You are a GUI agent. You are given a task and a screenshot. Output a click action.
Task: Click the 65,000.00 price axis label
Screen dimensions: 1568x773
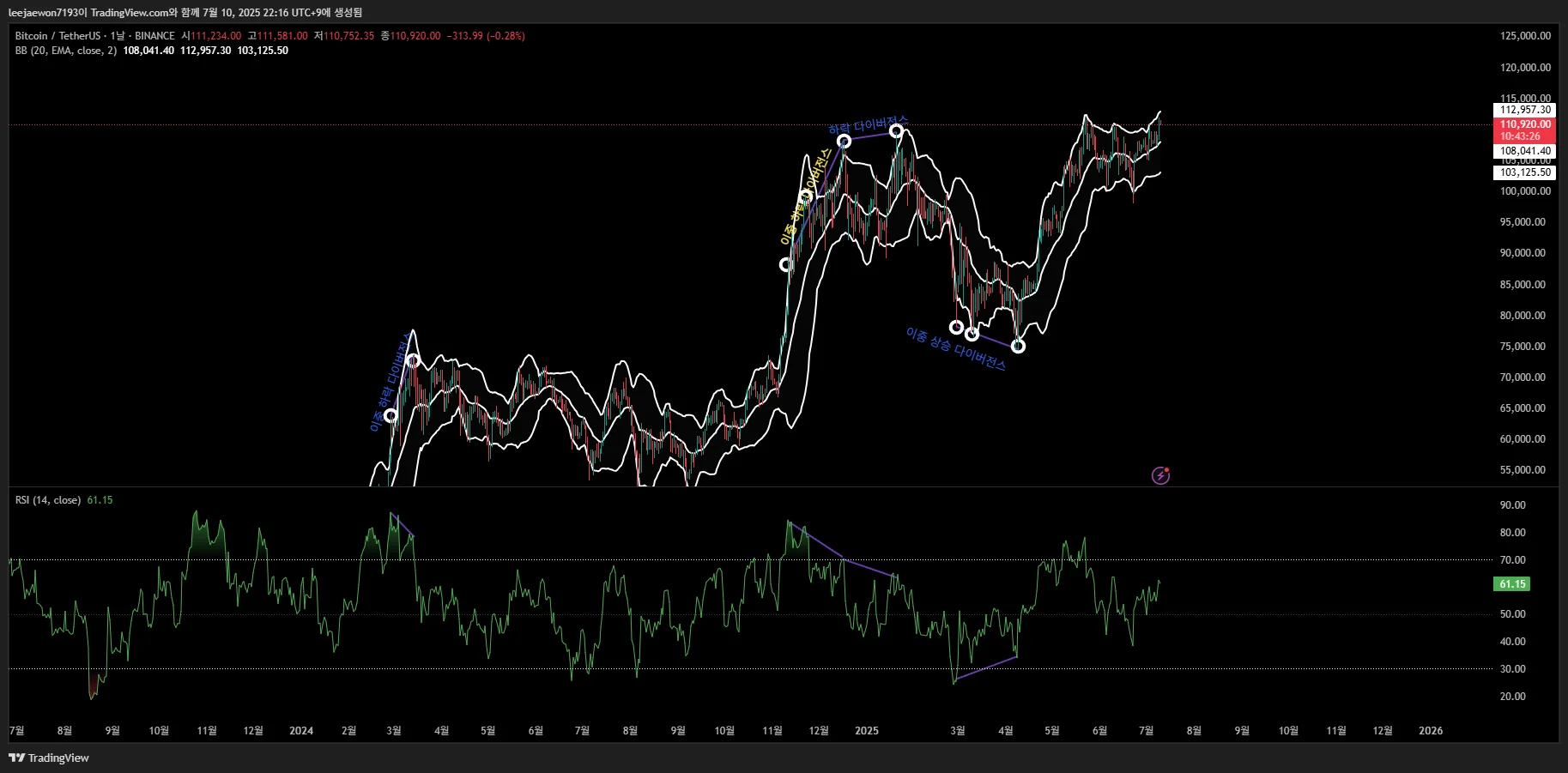click(1523, 408)
